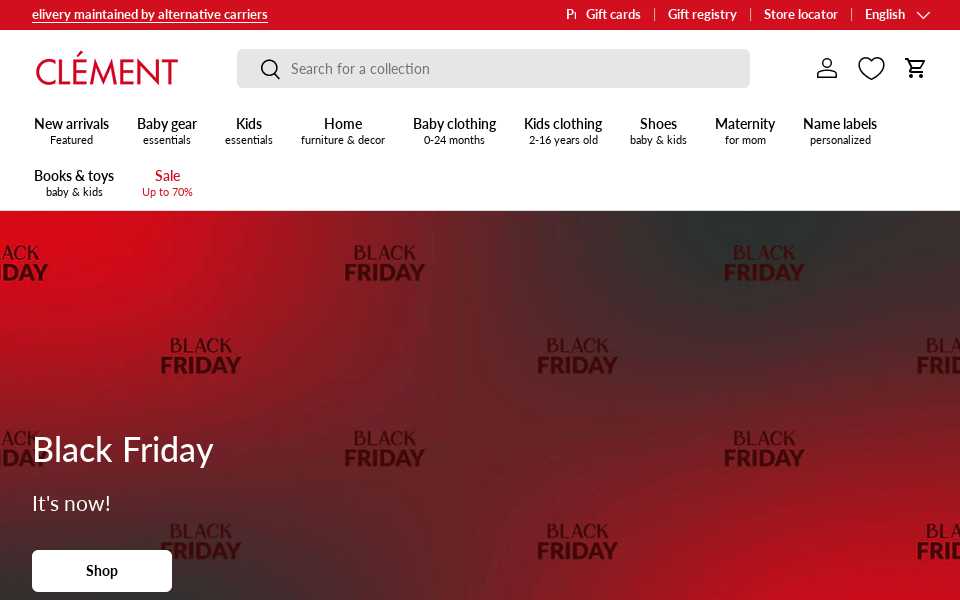Click the Clément logo

point(107,70)
